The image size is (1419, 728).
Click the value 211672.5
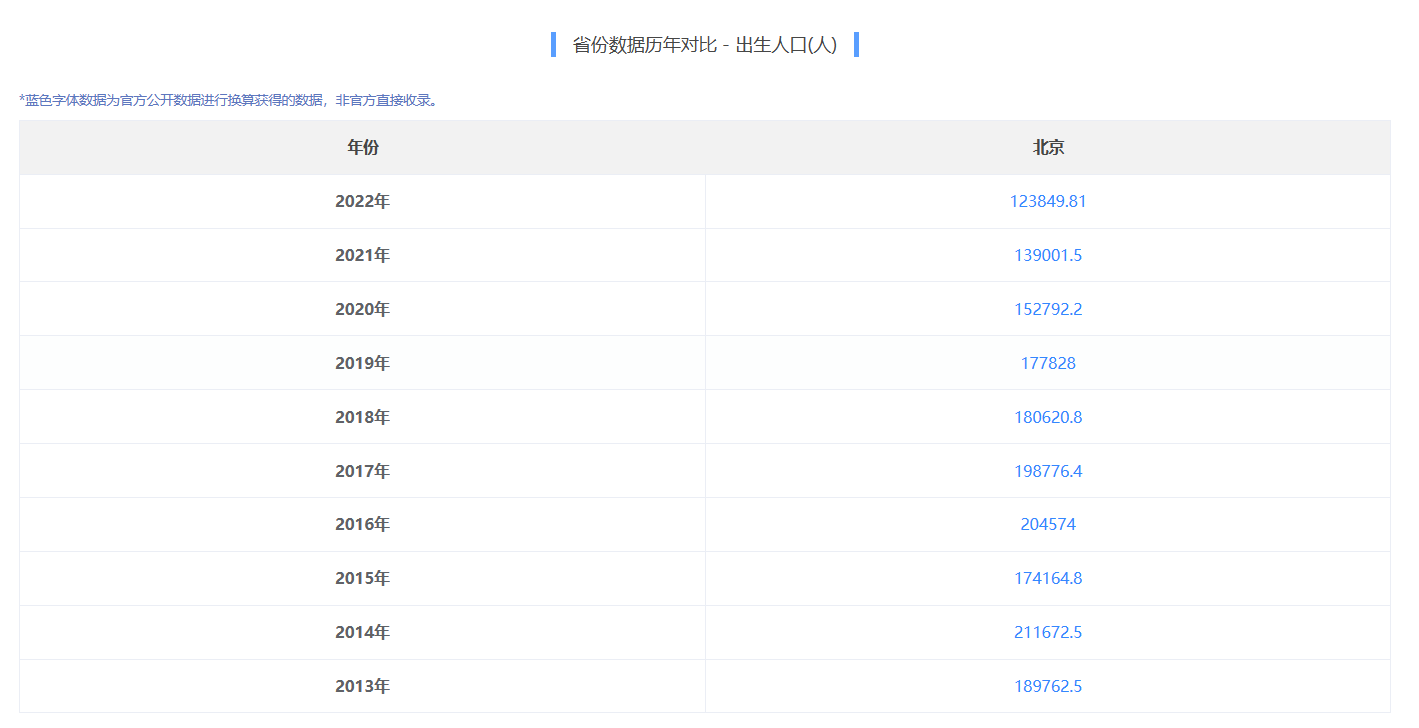click(x=1048, y=632)
